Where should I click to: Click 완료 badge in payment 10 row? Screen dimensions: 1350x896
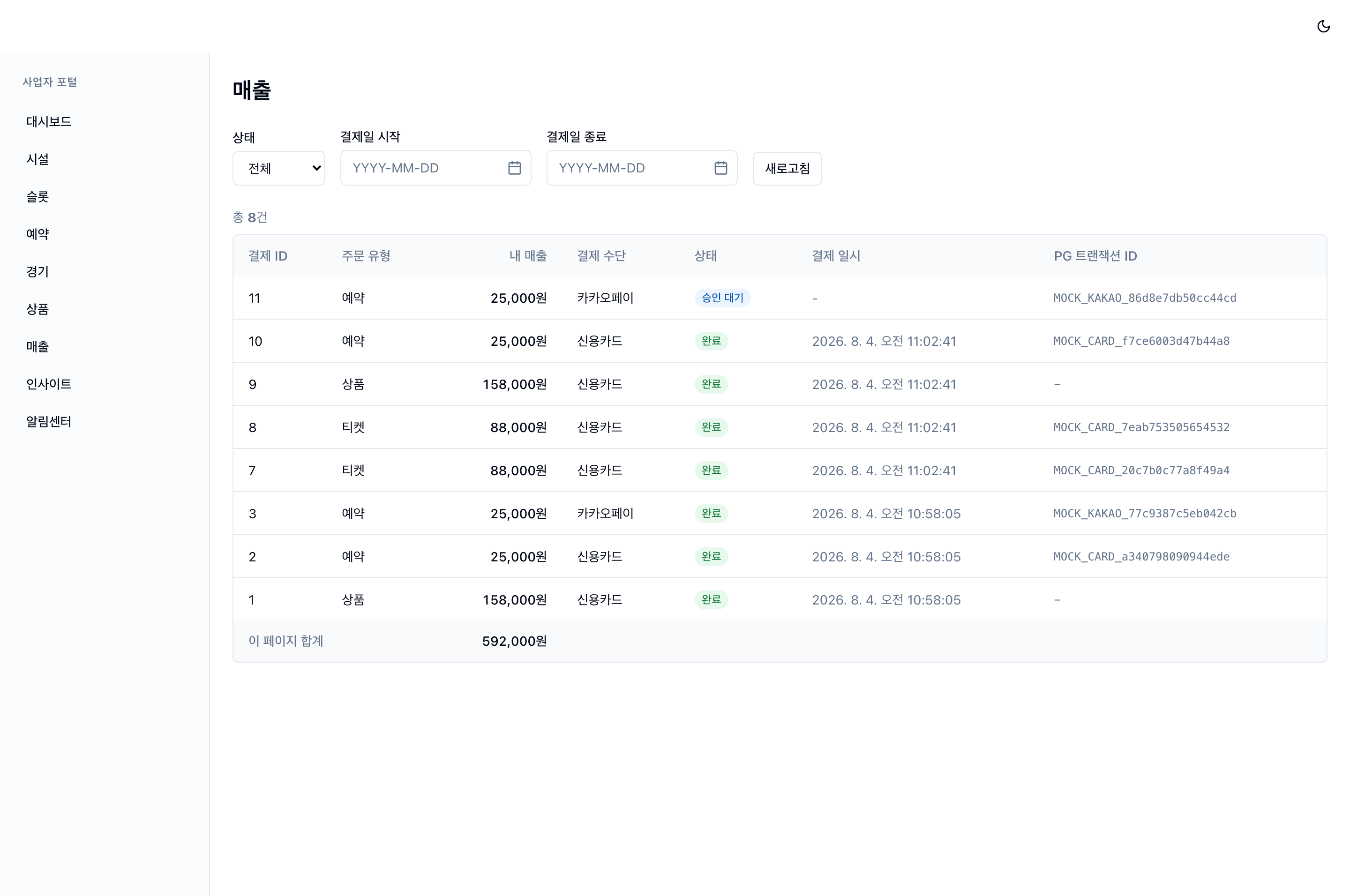(x=711, y=341)
